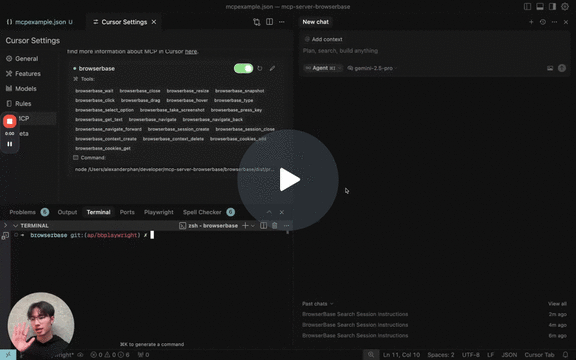
Task: Split the terminal
Action: tap(263, 226)
